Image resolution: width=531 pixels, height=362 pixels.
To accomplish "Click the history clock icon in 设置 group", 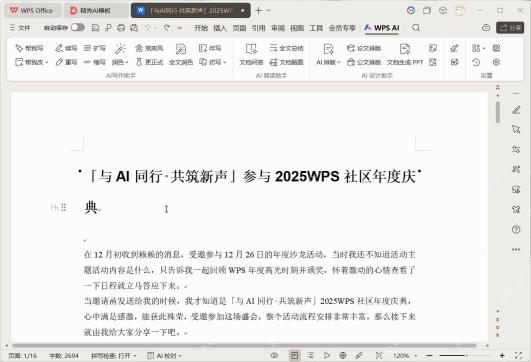I will (476, 62).
